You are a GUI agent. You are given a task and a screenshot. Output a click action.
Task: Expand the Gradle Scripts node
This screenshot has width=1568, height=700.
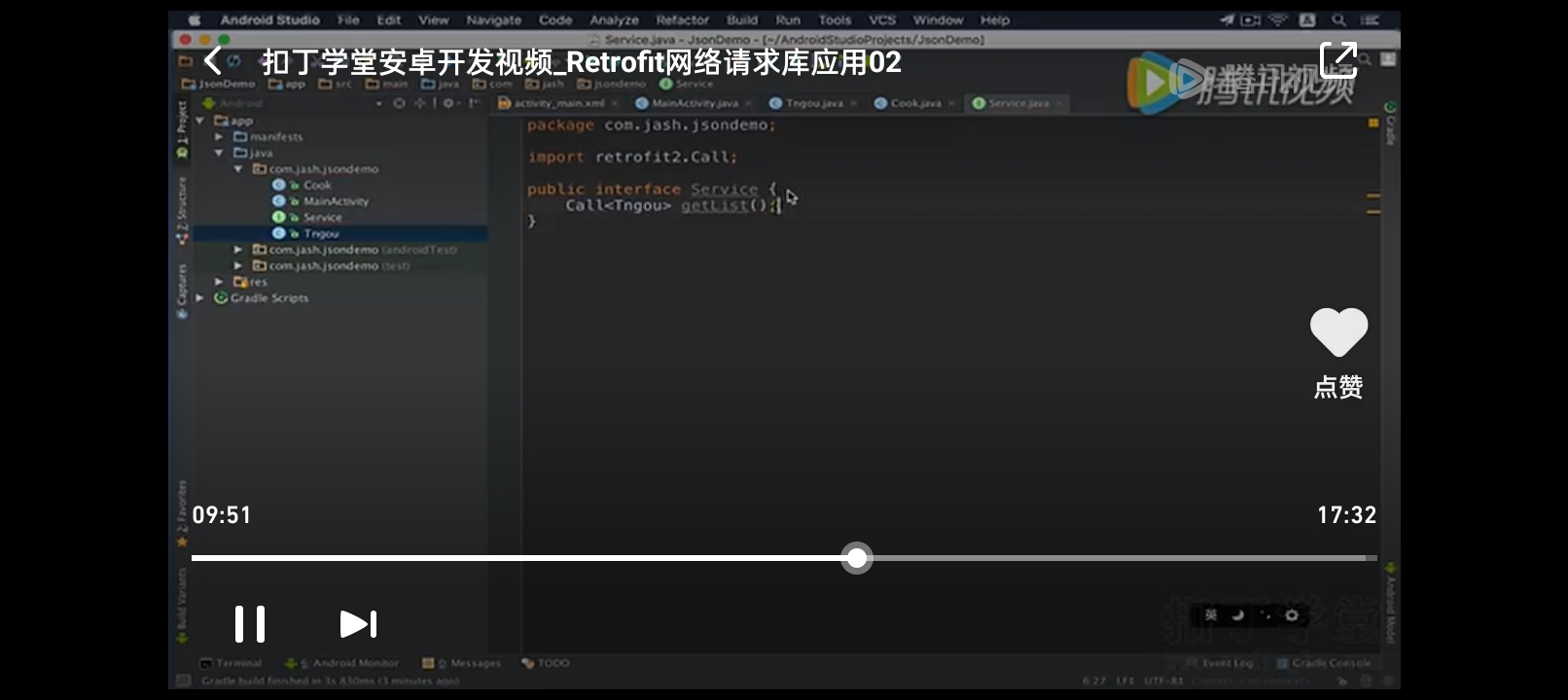click(199, 297)
